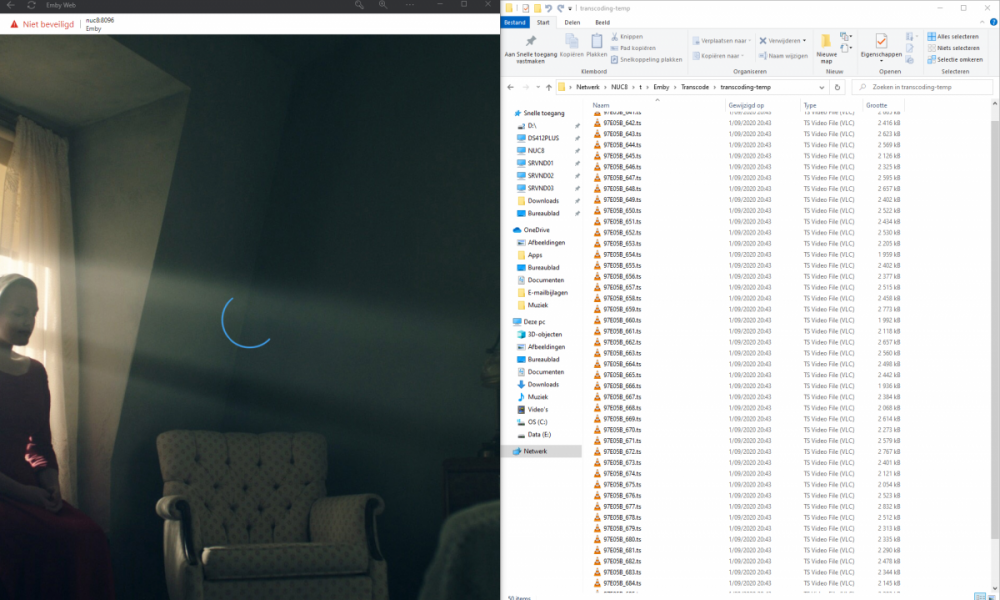Click the Geschiedenis icon in Openen group
Viewport: 1000px width, 600px height.
(909, 60)
